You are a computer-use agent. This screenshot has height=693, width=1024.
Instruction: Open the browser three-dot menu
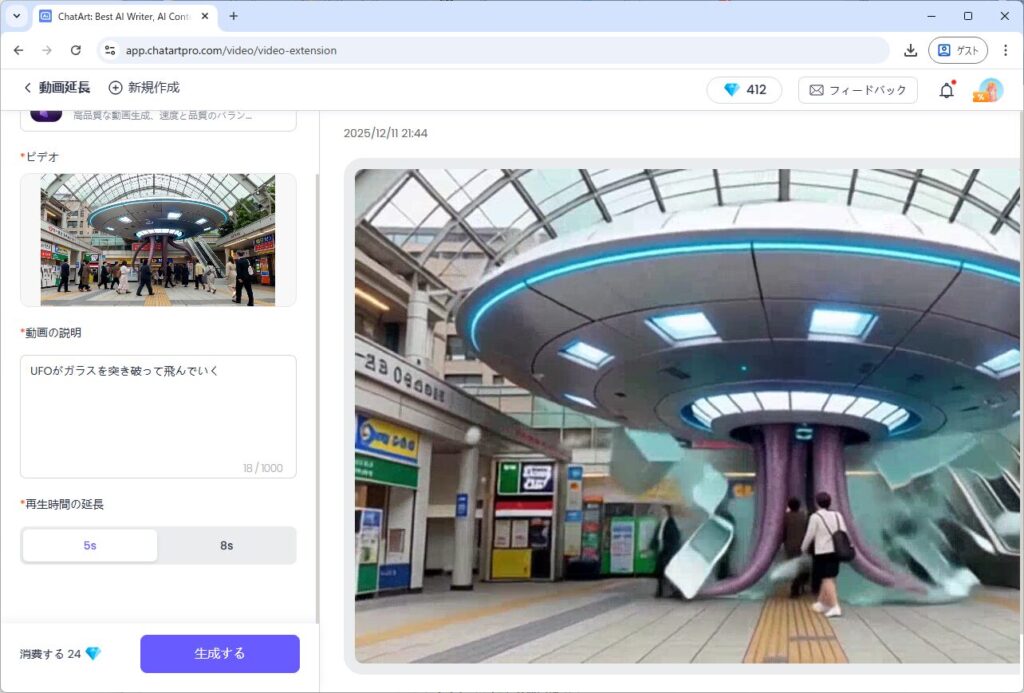point(1004,50)
